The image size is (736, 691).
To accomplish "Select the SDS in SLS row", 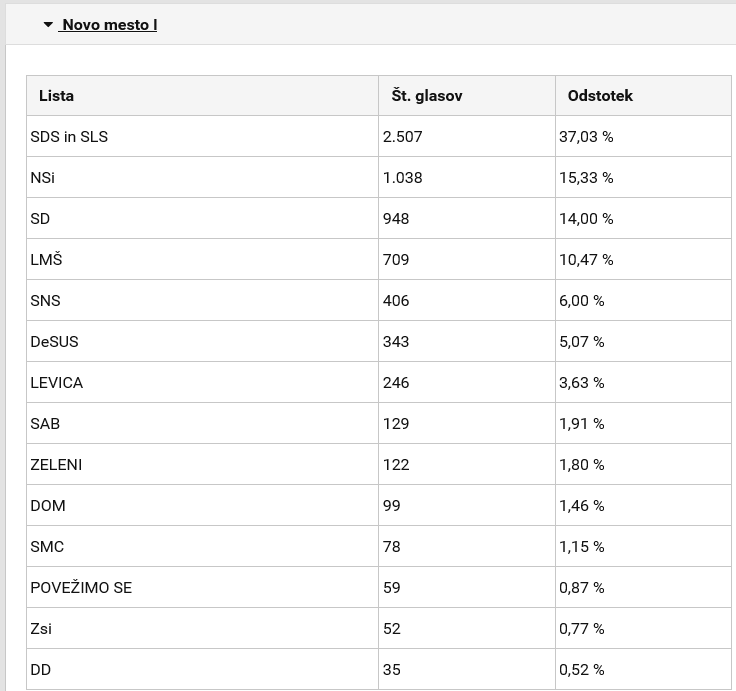I will [379, 137].
